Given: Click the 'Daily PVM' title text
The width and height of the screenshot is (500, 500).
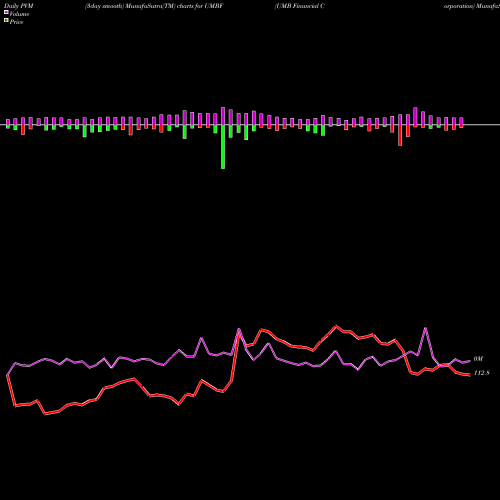Looking at the screenshot, I should [19, 6].
